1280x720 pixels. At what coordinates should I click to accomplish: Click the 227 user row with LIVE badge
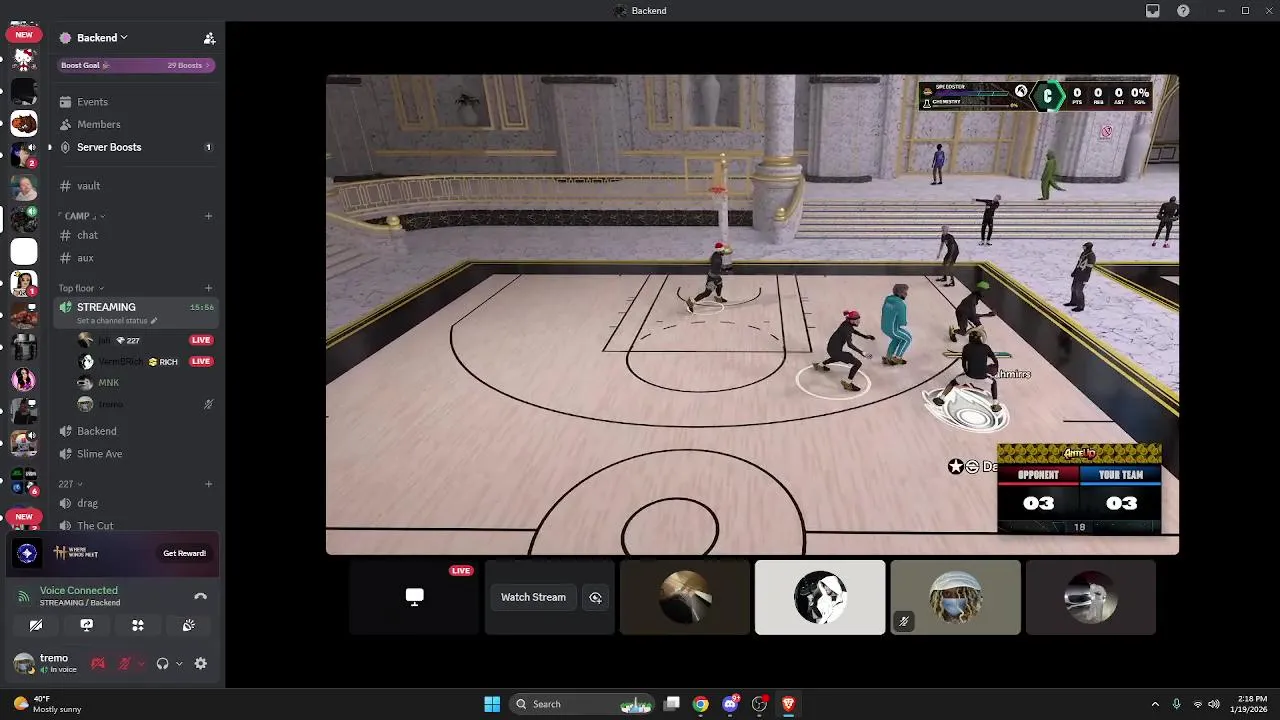click(x=146, y=340)
